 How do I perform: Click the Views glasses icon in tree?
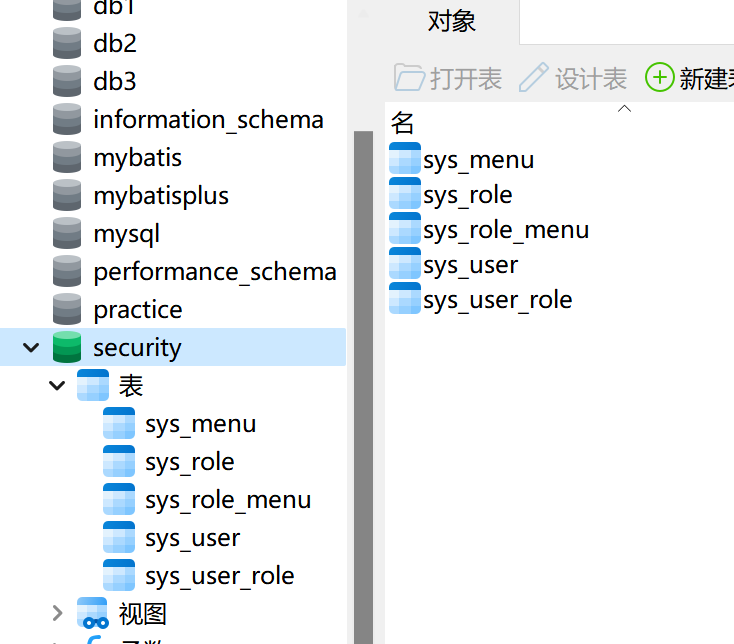click(93, 613)
